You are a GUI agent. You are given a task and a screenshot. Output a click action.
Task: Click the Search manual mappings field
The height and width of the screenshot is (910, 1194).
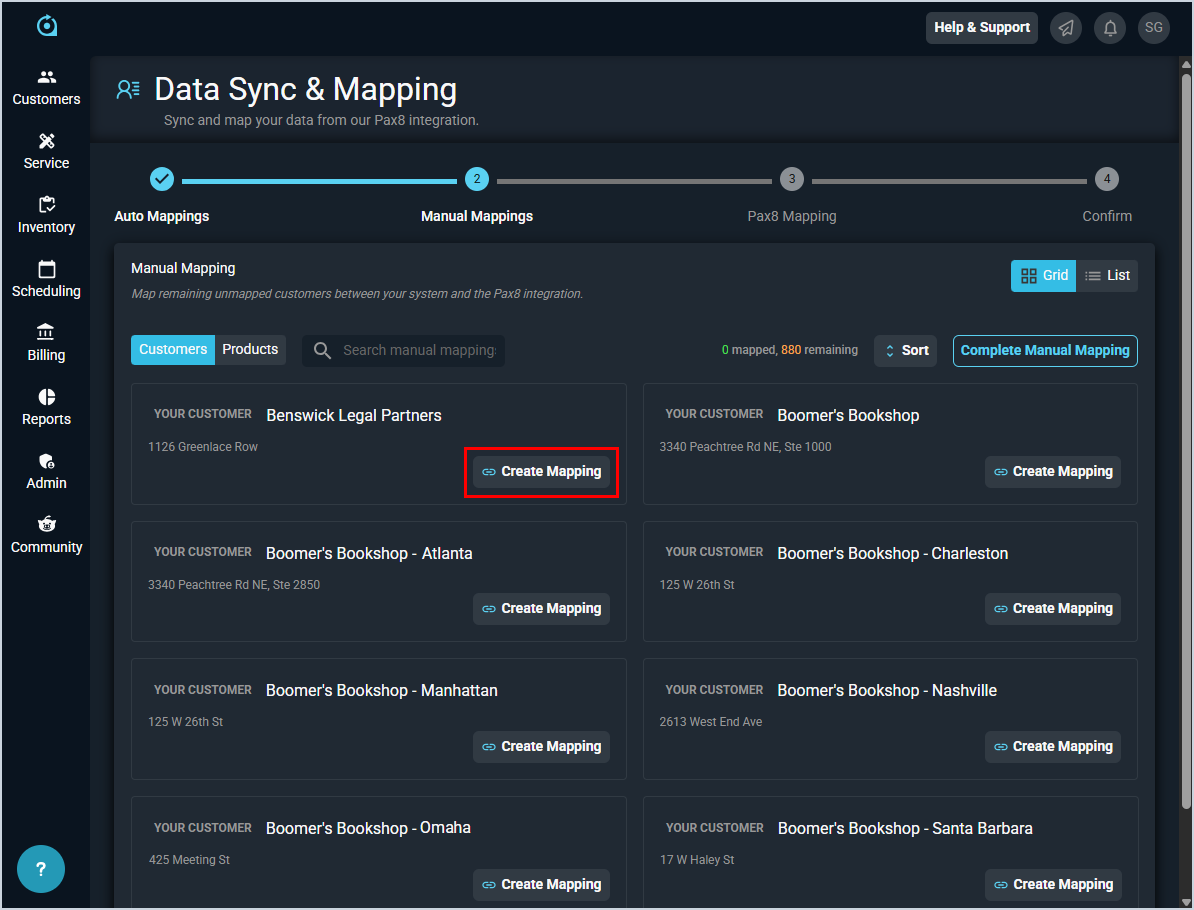(x=418, y=351)
